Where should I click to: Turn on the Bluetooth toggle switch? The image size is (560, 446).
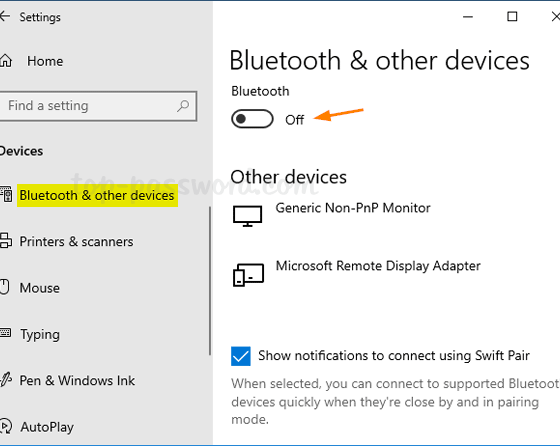[x=252, y=119]
